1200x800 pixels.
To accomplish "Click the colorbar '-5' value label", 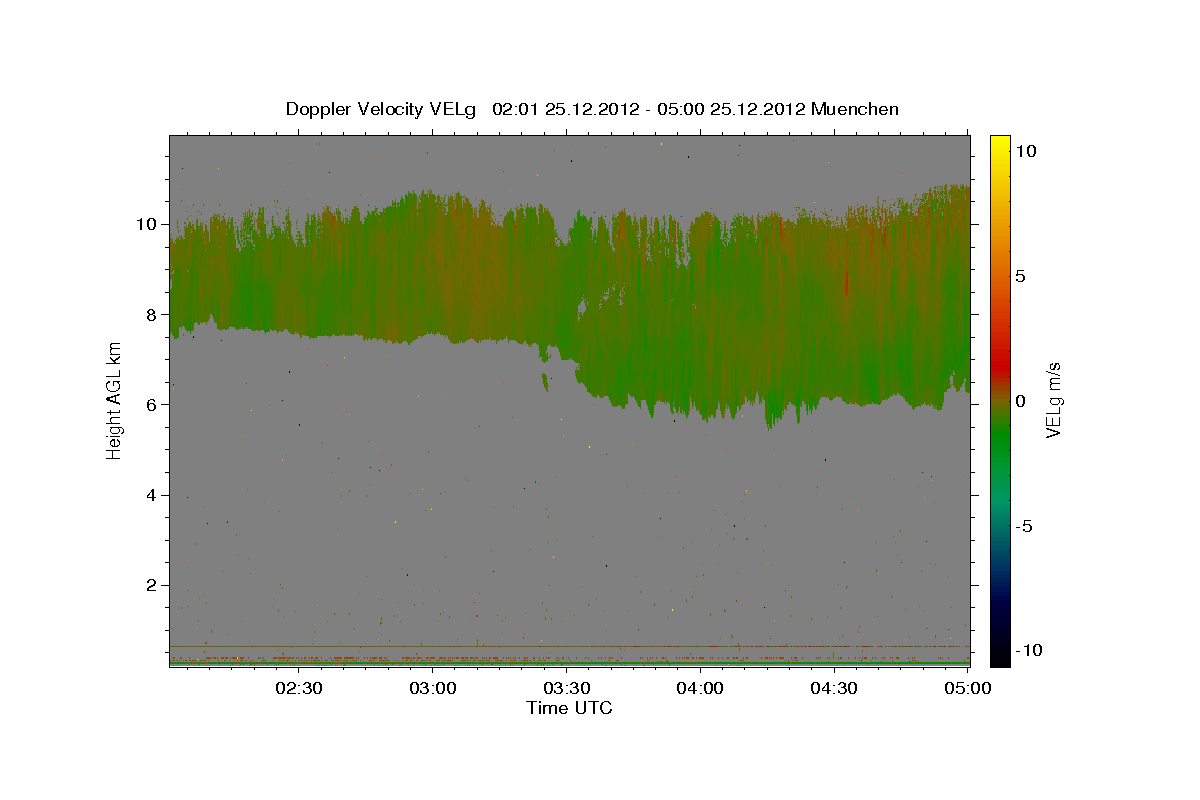I will coord(1023,526).
